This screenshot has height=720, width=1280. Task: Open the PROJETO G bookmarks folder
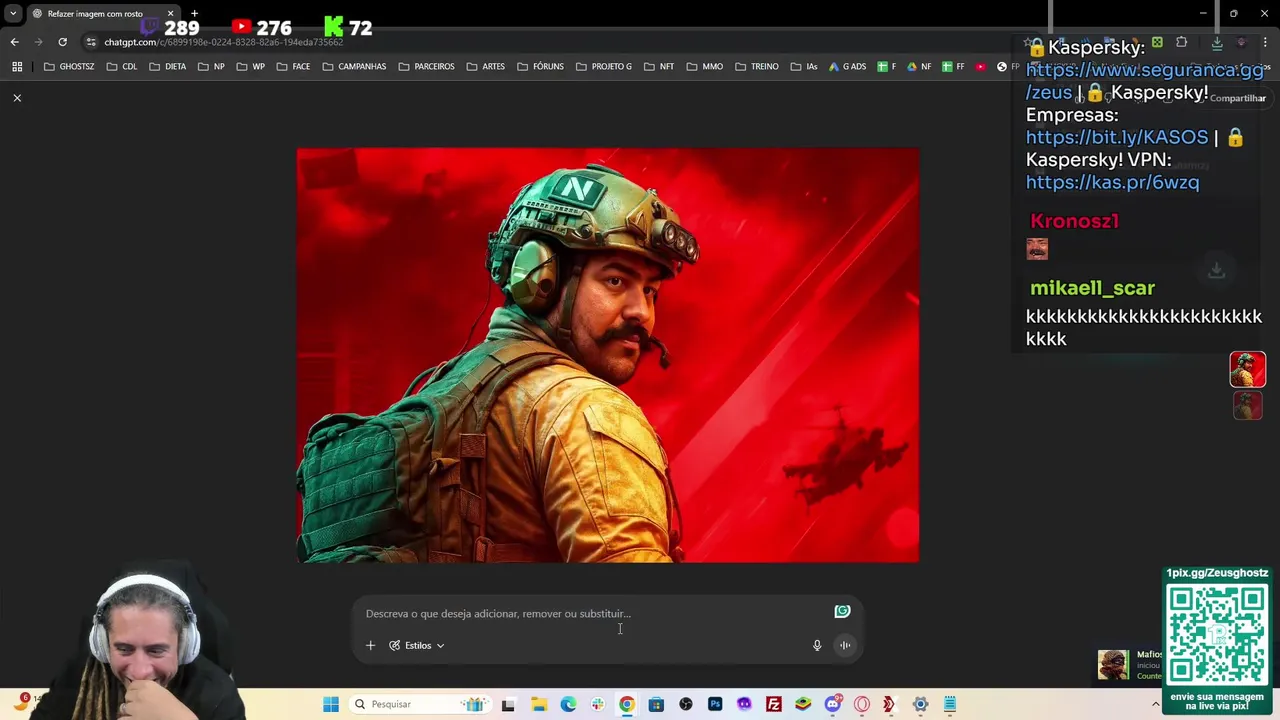click(603, 67)
